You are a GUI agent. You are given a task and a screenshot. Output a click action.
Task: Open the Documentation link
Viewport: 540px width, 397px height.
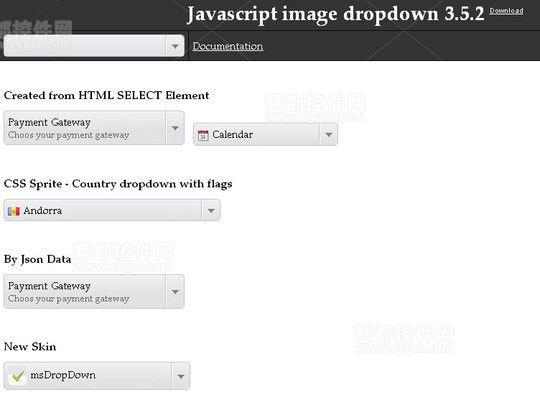228,46
